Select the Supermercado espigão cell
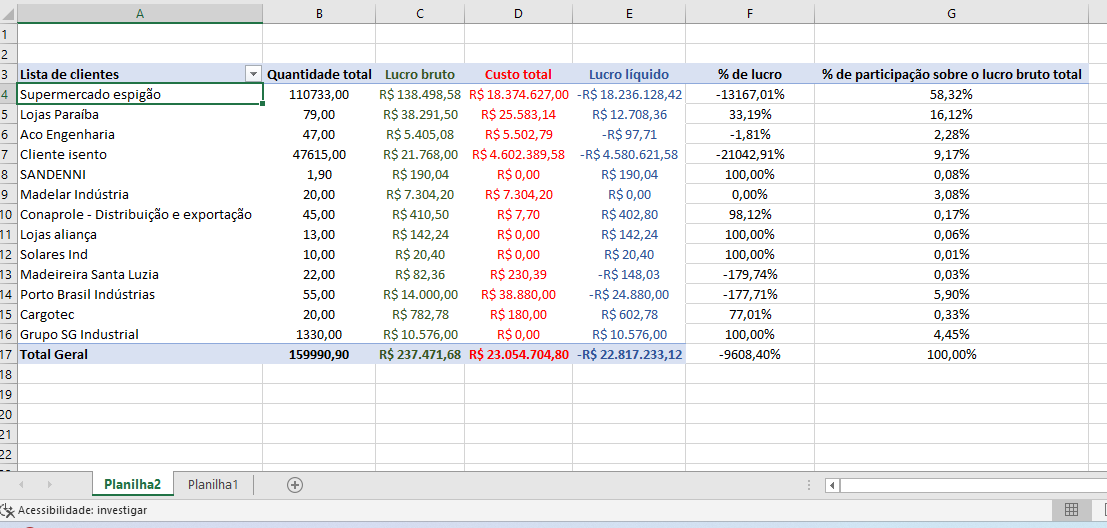 point(140,94)
